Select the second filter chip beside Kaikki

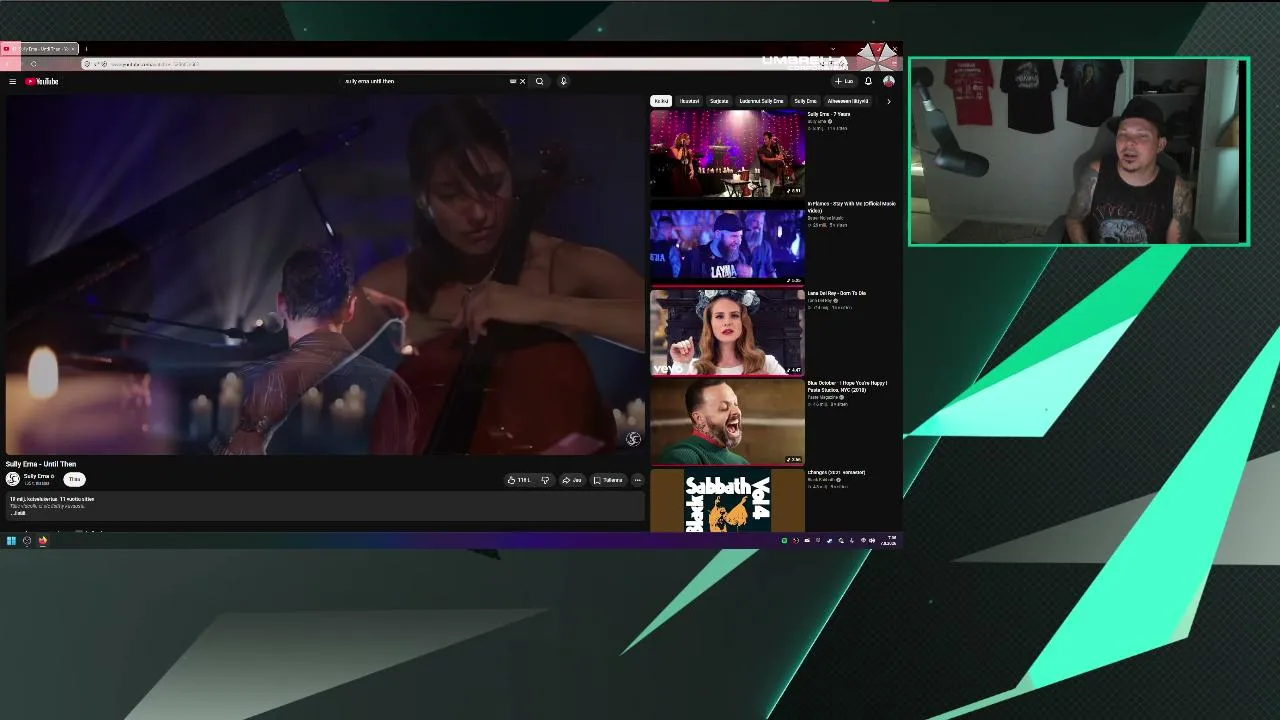(689, 101)
